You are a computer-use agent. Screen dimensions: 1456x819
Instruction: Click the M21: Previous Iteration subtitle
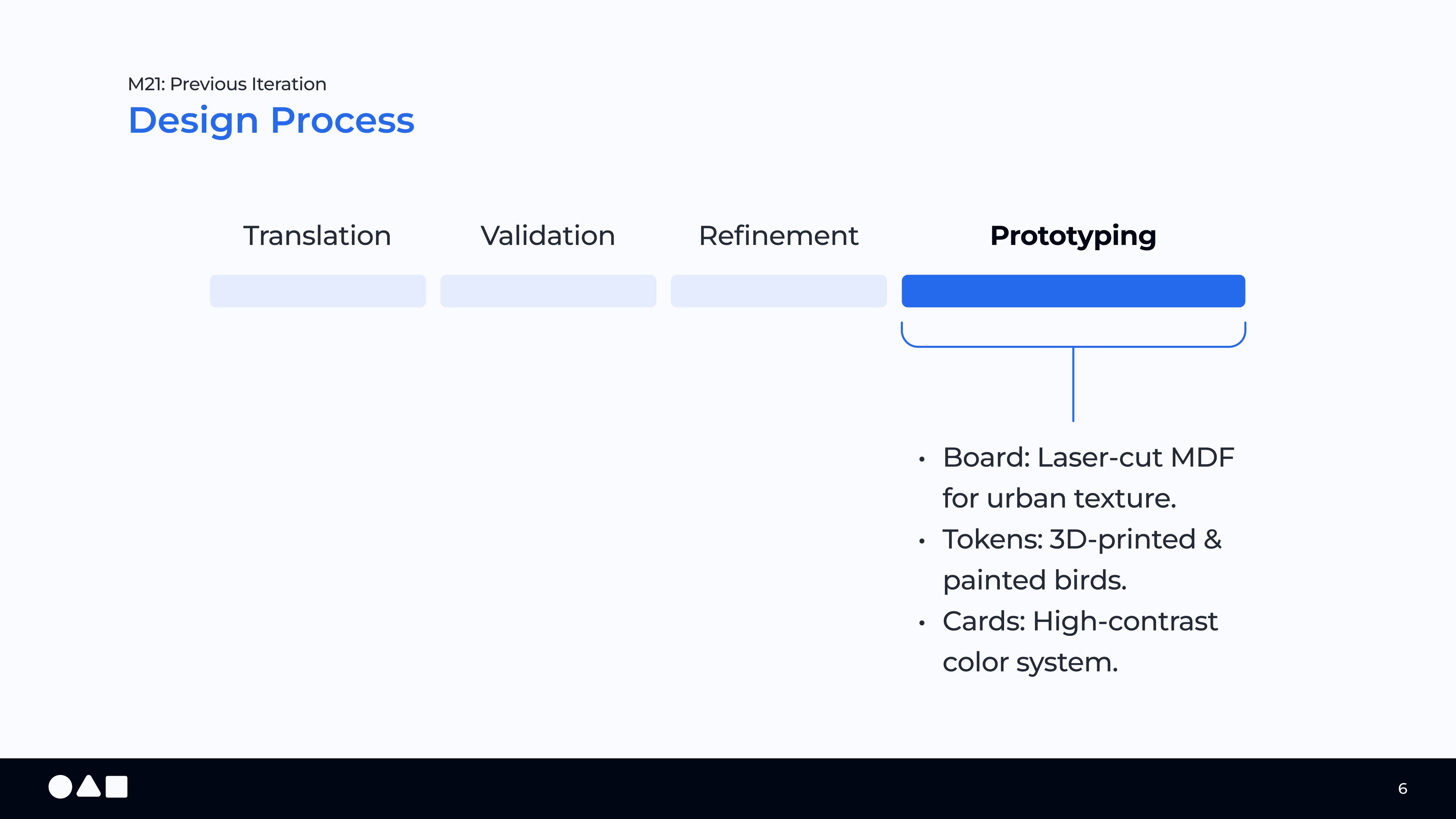coord(227,84)
